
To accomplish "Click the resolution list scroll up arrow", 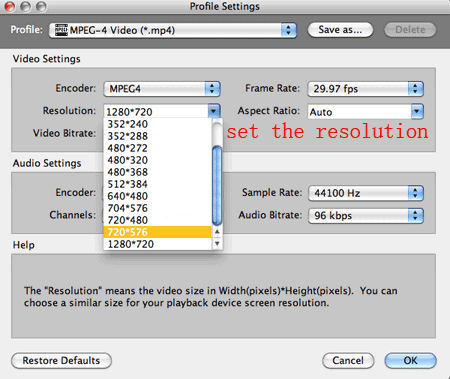I will [x=217, y=231].
